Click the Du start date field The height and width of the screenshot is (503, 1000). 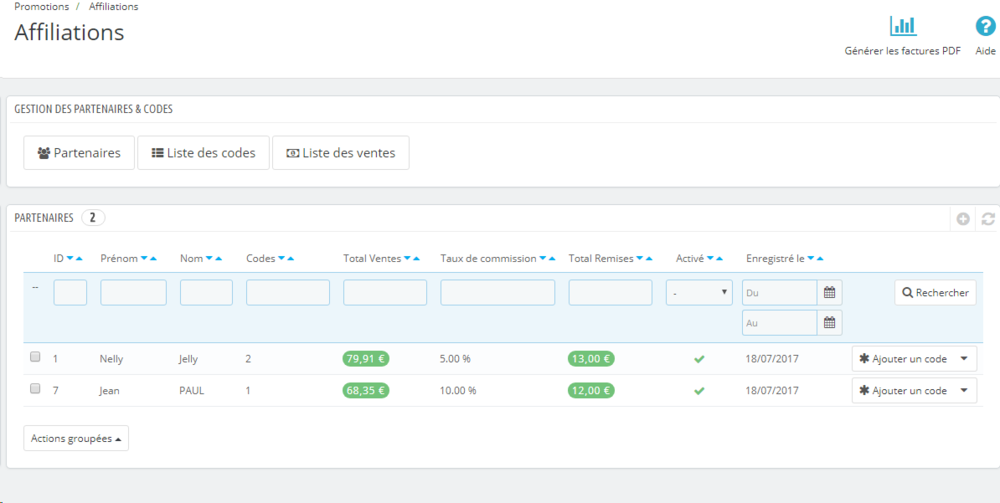click(780, 293)
